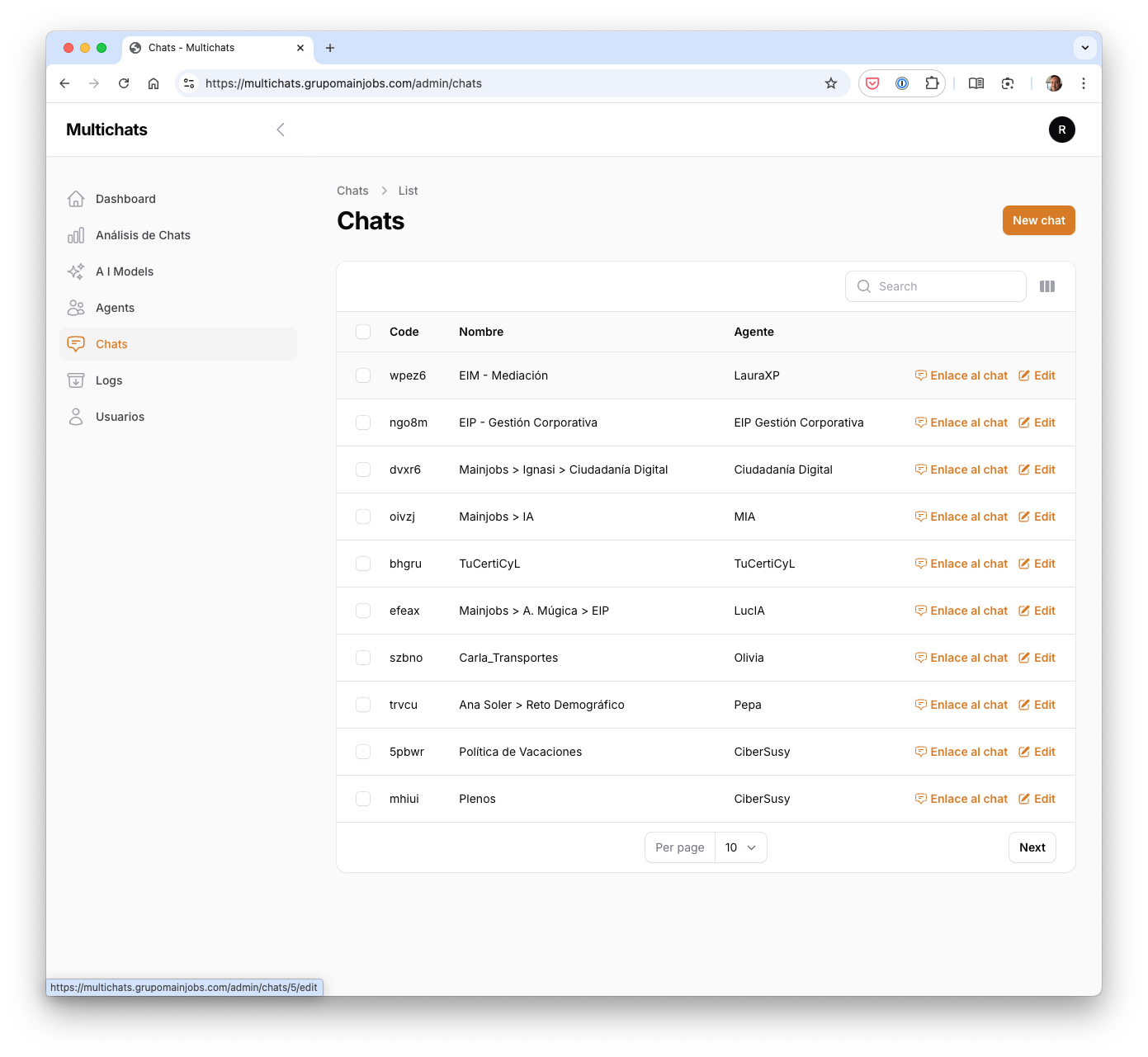The image size is (1148, 1057).
Task: Check the box for the TuCertiCyL chat
Action: pyautogui.click(x=363, y=564)
